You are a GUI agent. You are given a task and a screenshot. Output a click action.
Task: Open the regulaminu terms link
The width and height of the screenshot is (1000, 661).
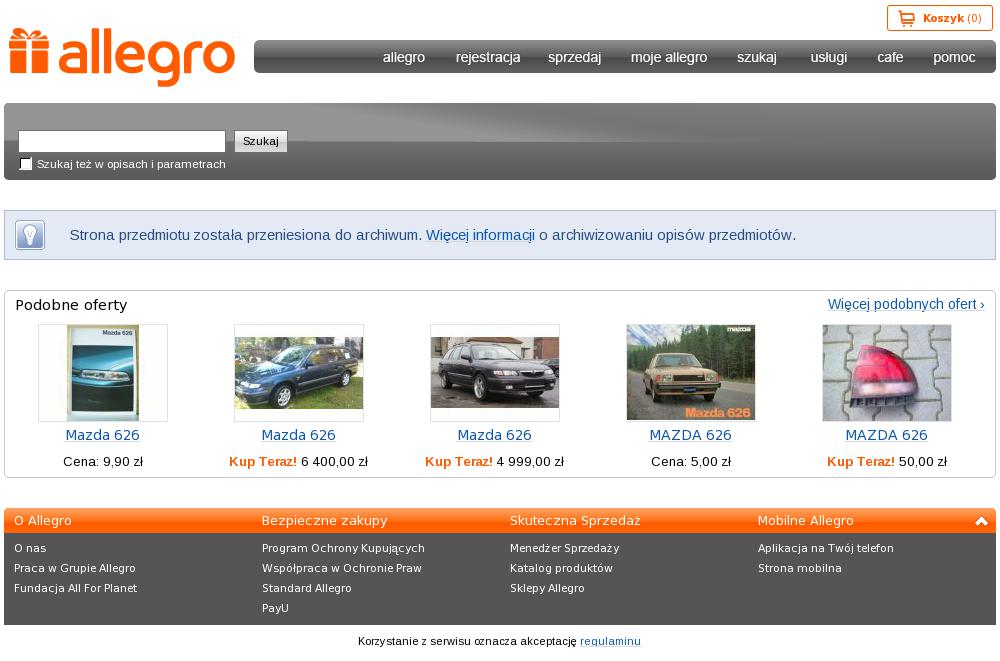pyautogui.click(x=610, y=641)
